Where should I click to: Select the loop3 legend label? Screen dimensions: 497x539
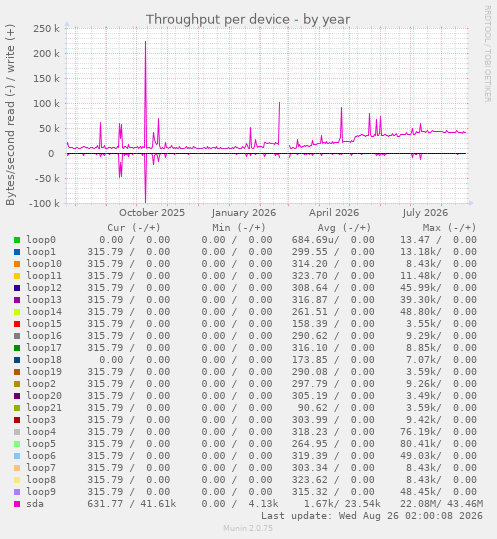41,420
